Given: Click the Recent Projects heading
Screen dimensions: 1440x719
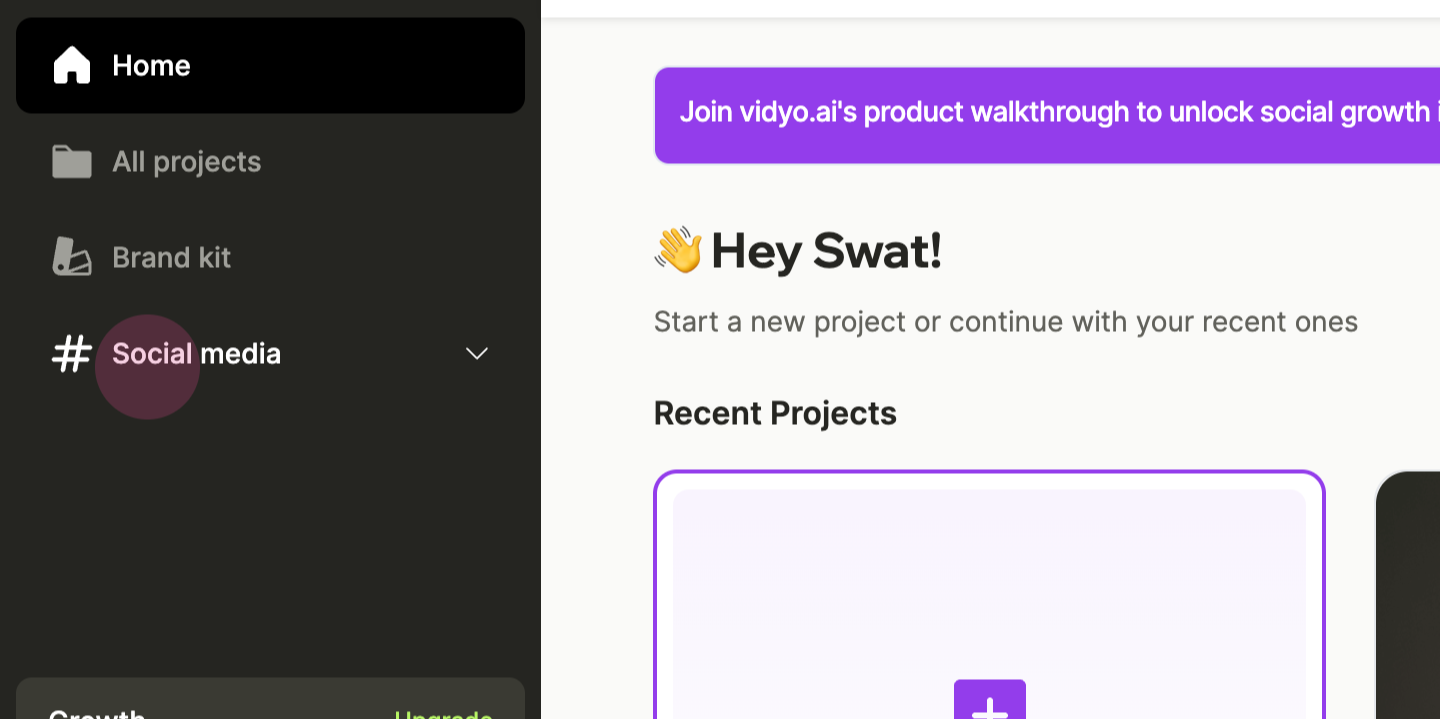Looking at the screenshot, I should pos(775,413).
